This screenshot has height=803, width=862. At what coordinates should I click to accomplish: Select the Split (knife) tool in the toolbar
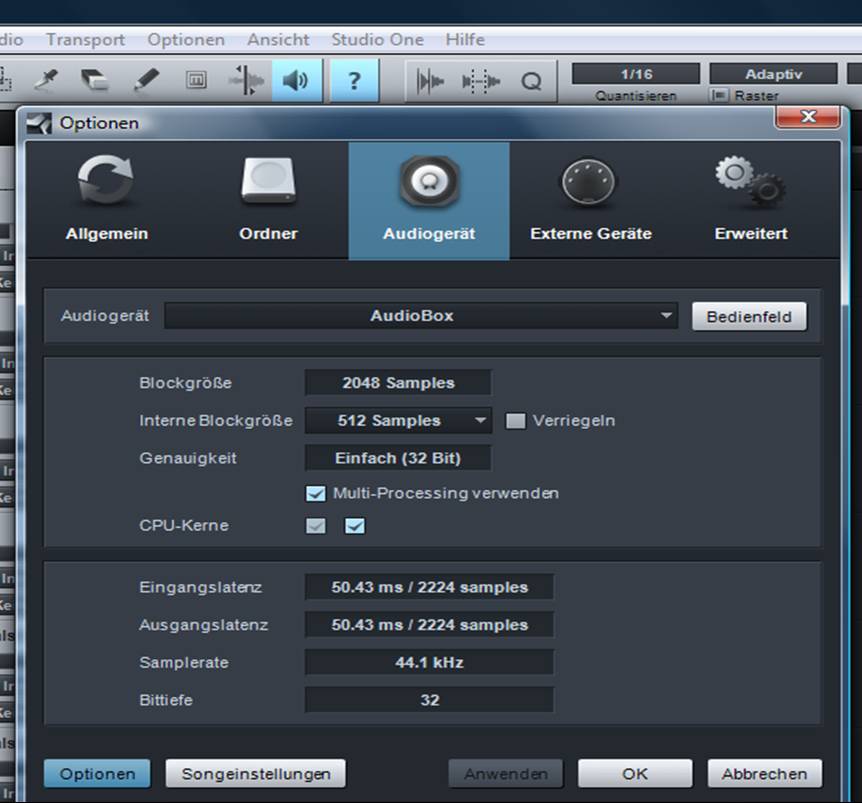tap(46, 81)
